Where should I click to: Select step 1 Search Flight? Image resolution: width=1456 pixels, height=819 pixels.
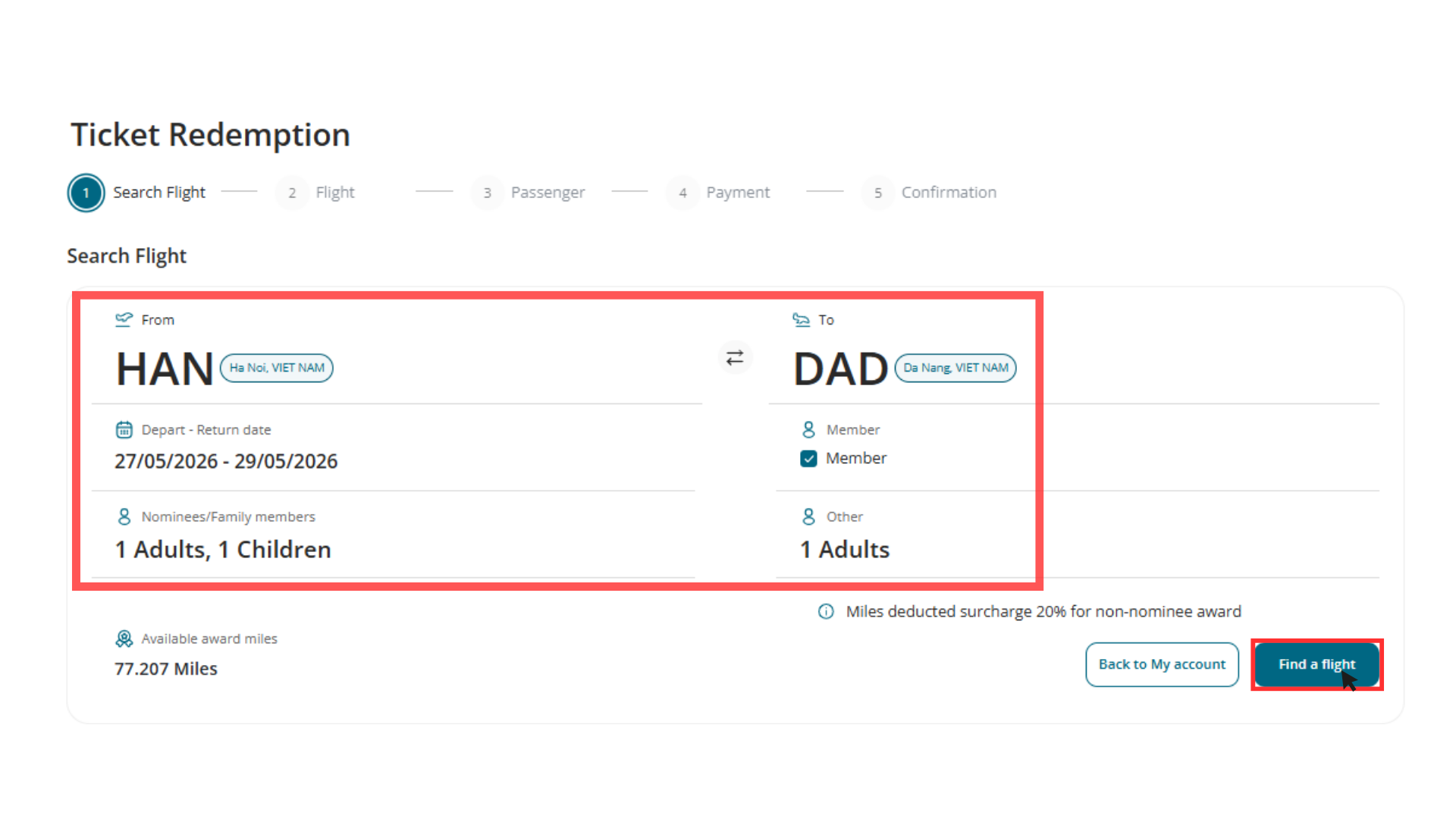137,193
